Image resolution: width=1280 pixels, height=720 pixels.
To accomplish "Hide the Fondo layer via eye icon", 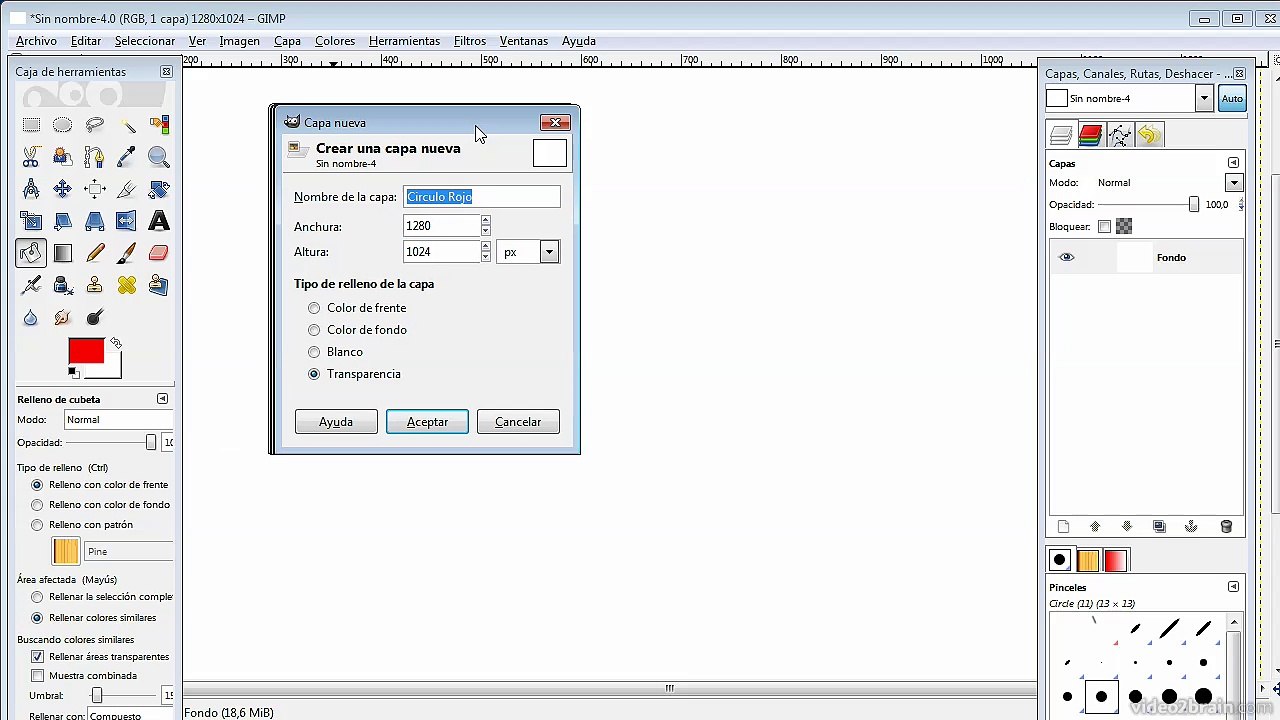I will coord(1067,257).
